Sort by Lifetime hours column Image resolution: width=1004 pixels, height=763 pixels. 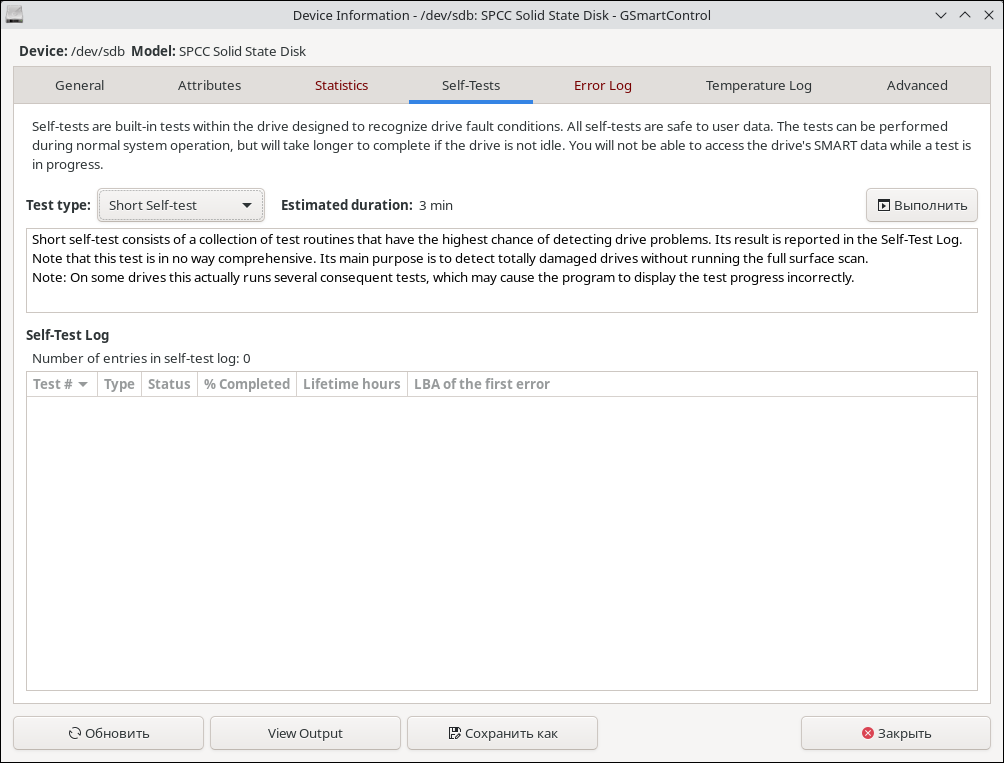pyautogui.click(x=351, y=384)
